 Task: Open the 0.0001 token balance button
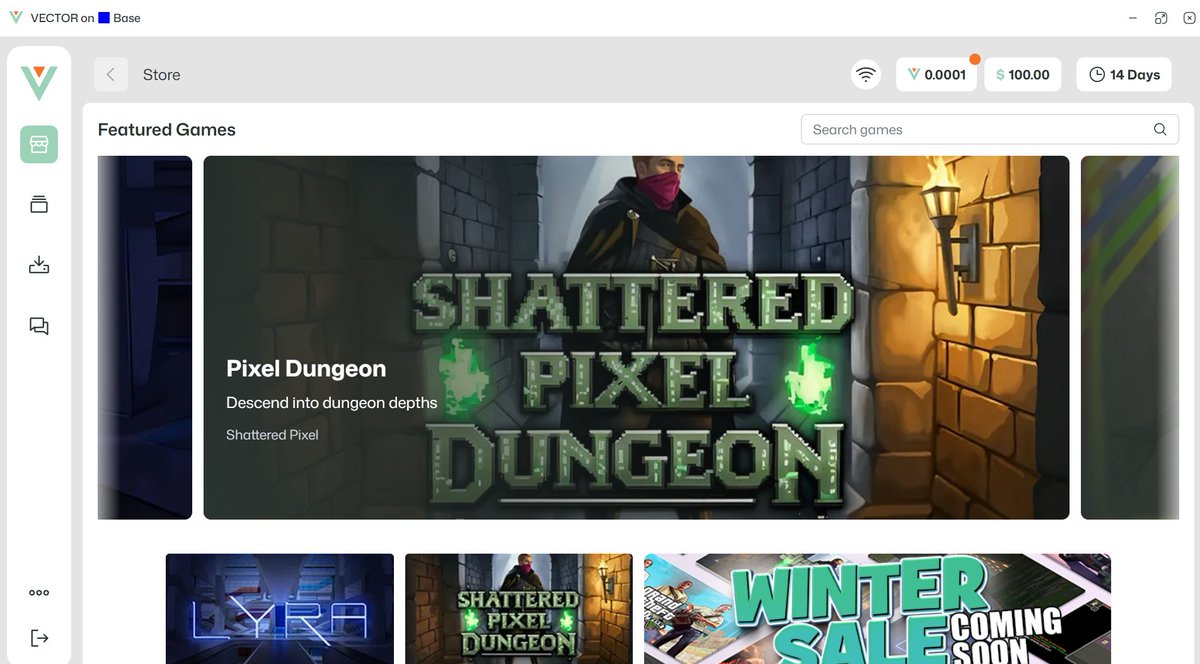(936, 75)
